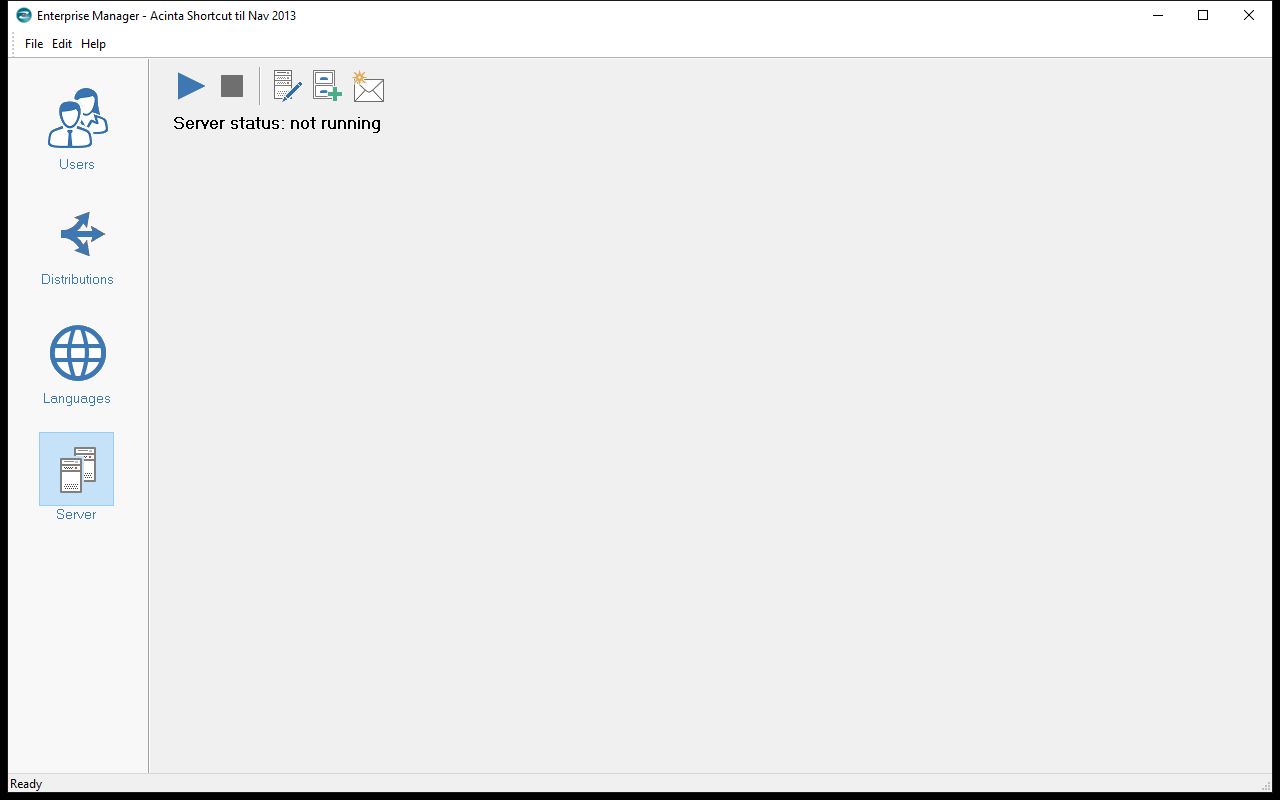Open the Edit menu

tap(62, 44)
